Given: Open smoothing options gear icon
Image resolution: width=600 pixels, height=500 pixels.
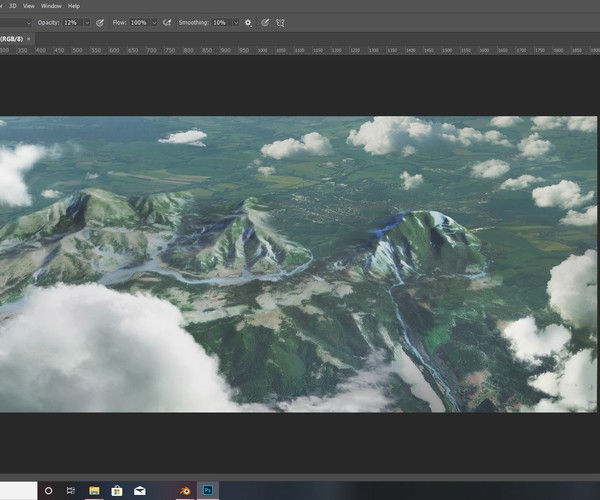Looking at the screenshot, I should click(248, 23).
